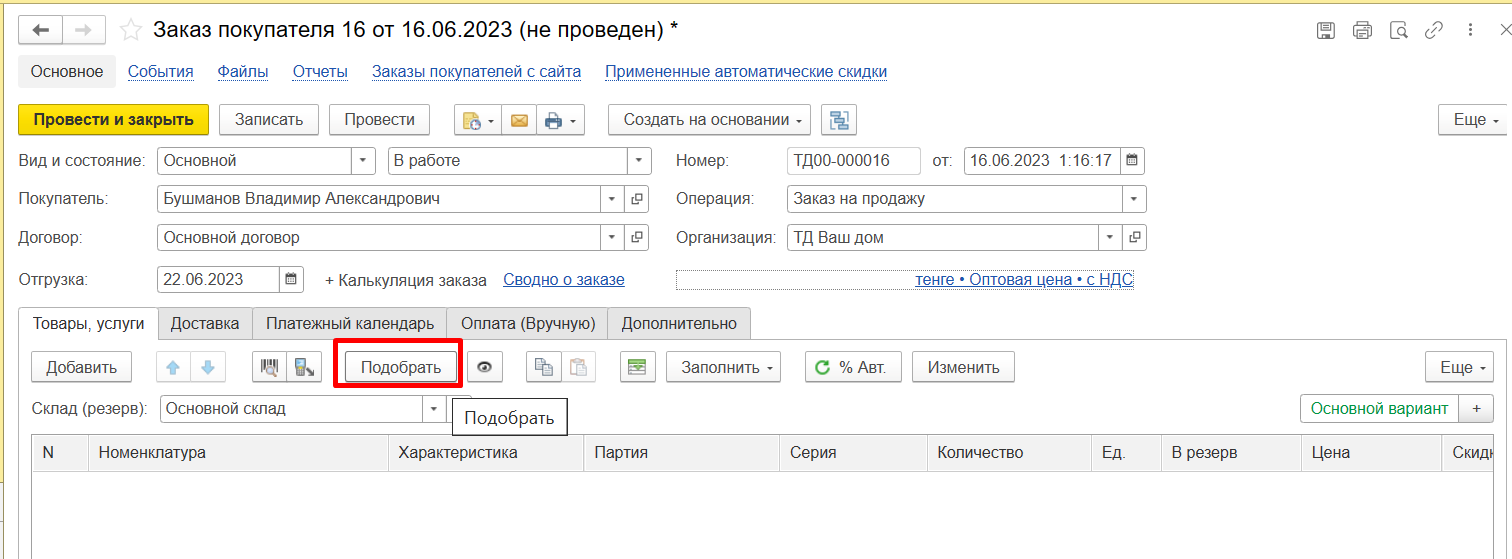Expand the Вид и состояние 'Основной' dropdown

tap(362, 160)
